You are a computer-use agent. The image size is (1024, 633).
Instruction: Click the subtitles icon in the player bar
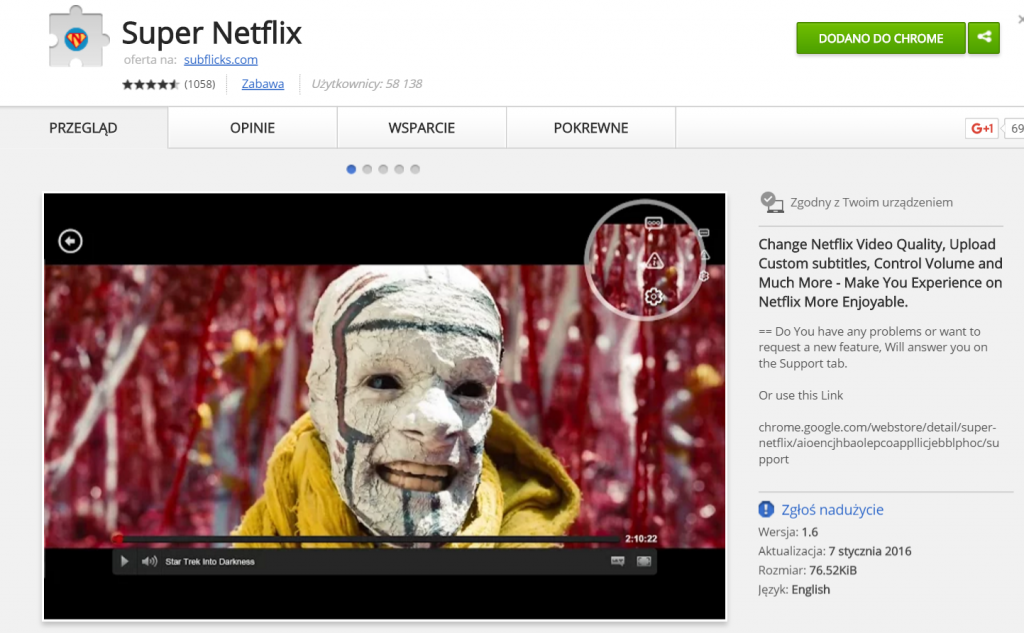617,561
